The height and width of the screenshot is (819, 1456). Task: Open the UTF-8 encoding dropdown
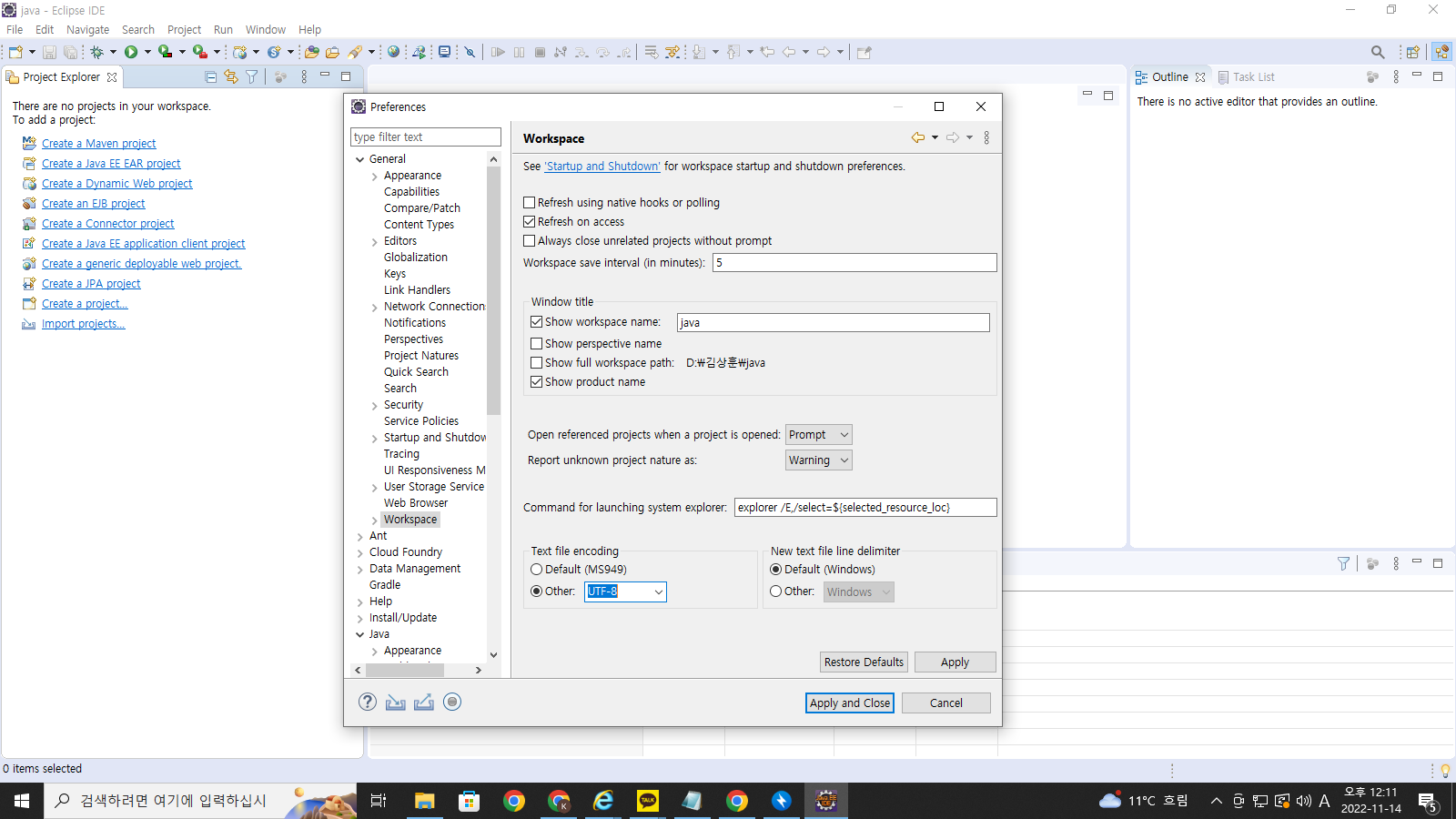pyautogui.click(x=659, y=592)
